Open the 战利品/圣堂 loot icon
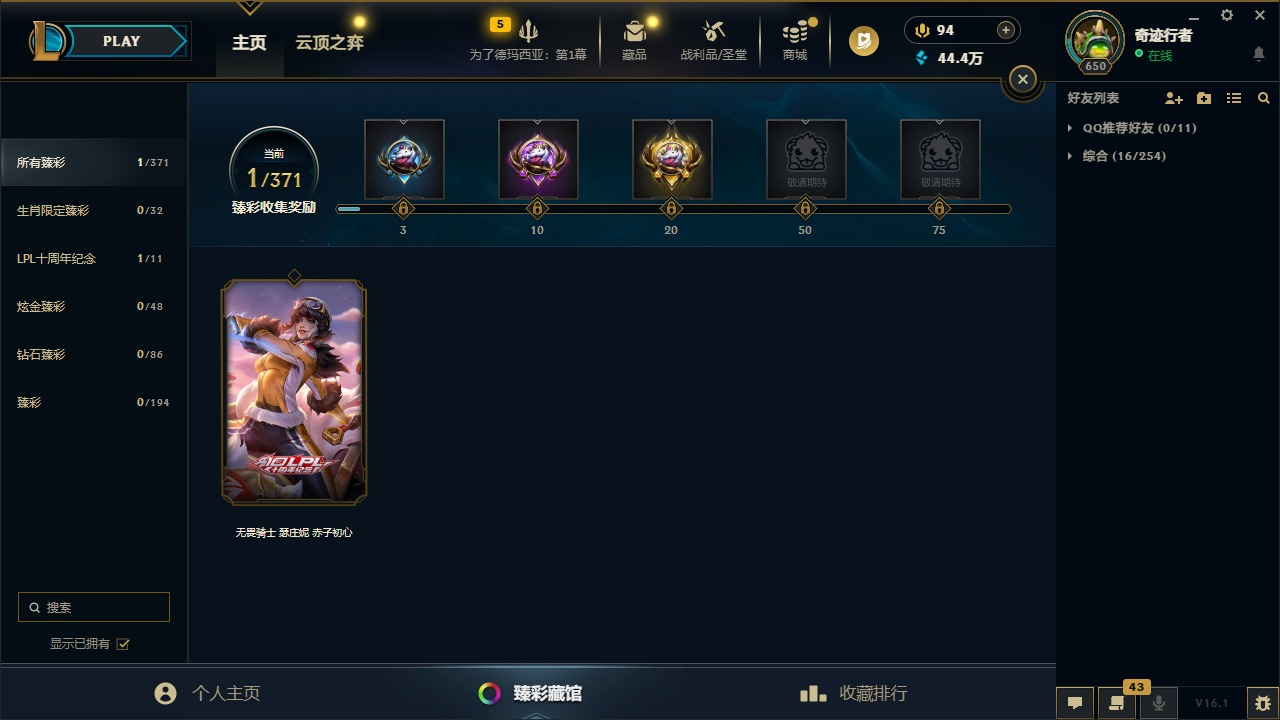 [x=714, y=32]
